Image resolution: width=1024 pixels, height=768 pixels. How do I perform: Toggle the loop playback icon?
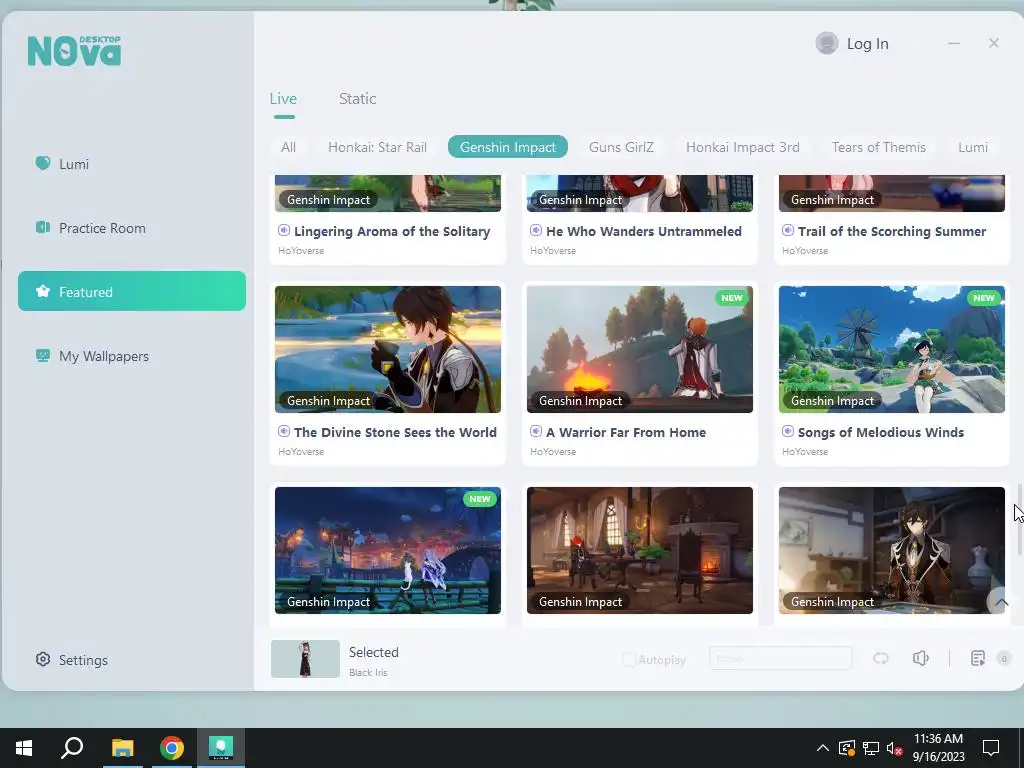tap(881, 658)
